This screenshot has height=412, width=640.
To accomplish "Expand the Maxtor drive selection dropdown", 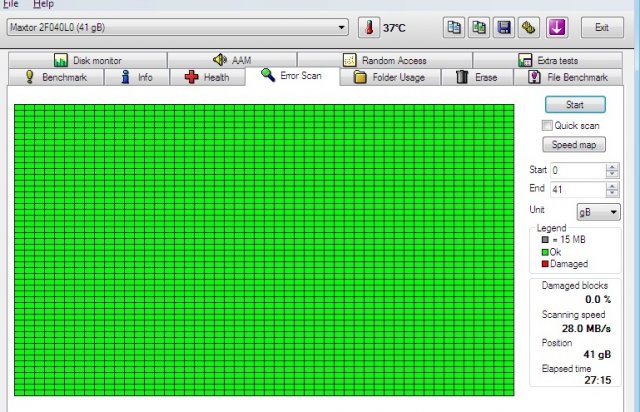I will tap(343, 27).
